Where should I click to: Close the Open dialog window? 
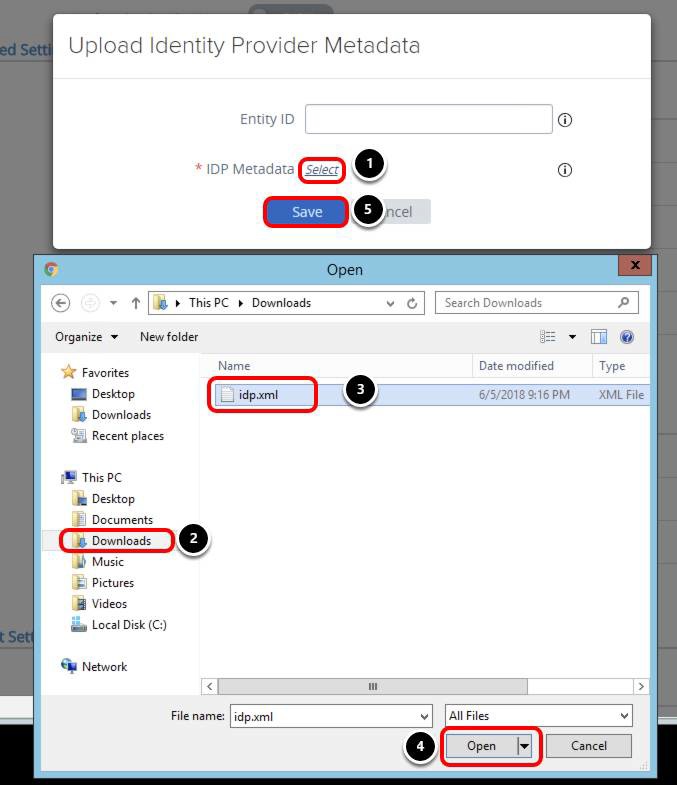click(x=635, y=265)
